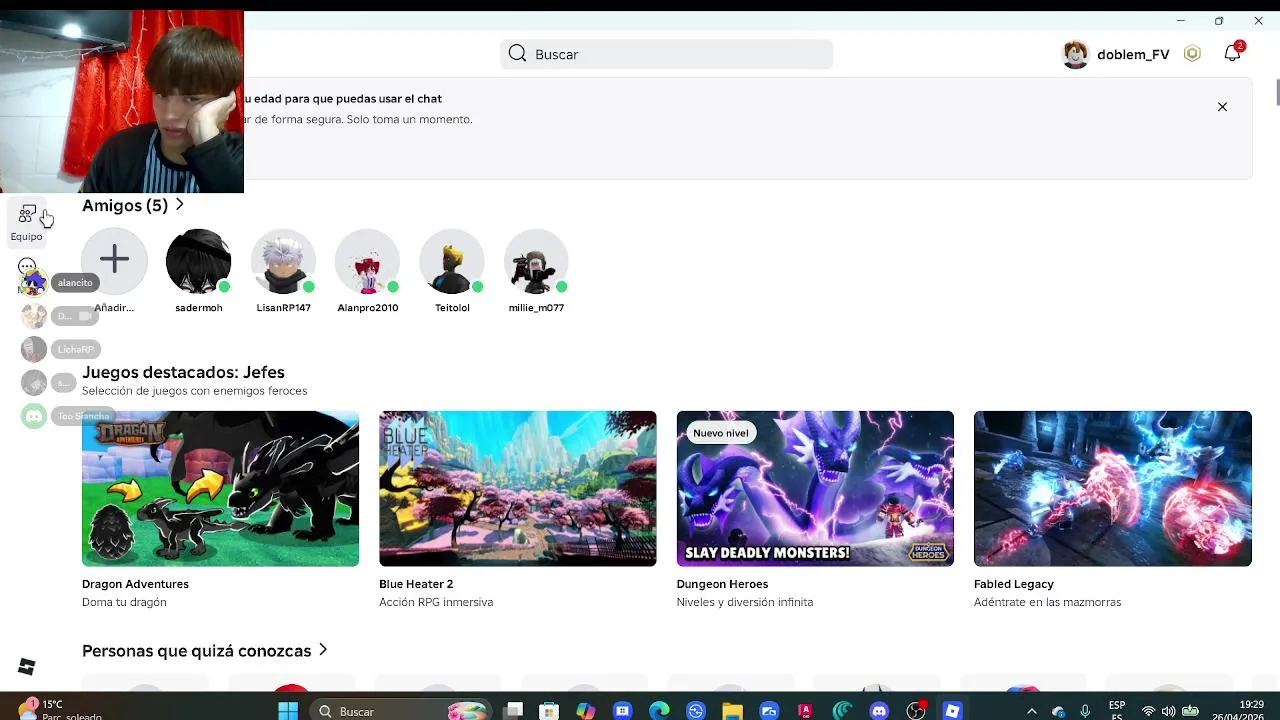Type in the Buscar search field
Viewport: 1280px width, 720px height.
(667, 54)
